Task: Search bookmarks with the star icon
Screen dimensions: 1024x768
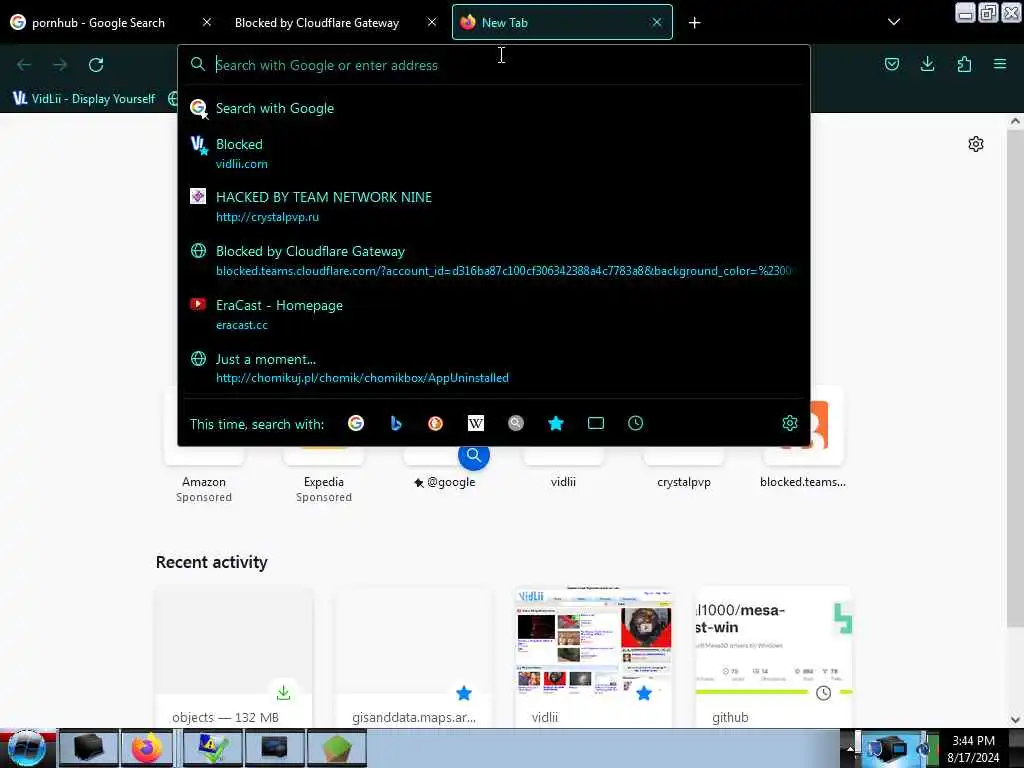Action: [x=556, y=423]
